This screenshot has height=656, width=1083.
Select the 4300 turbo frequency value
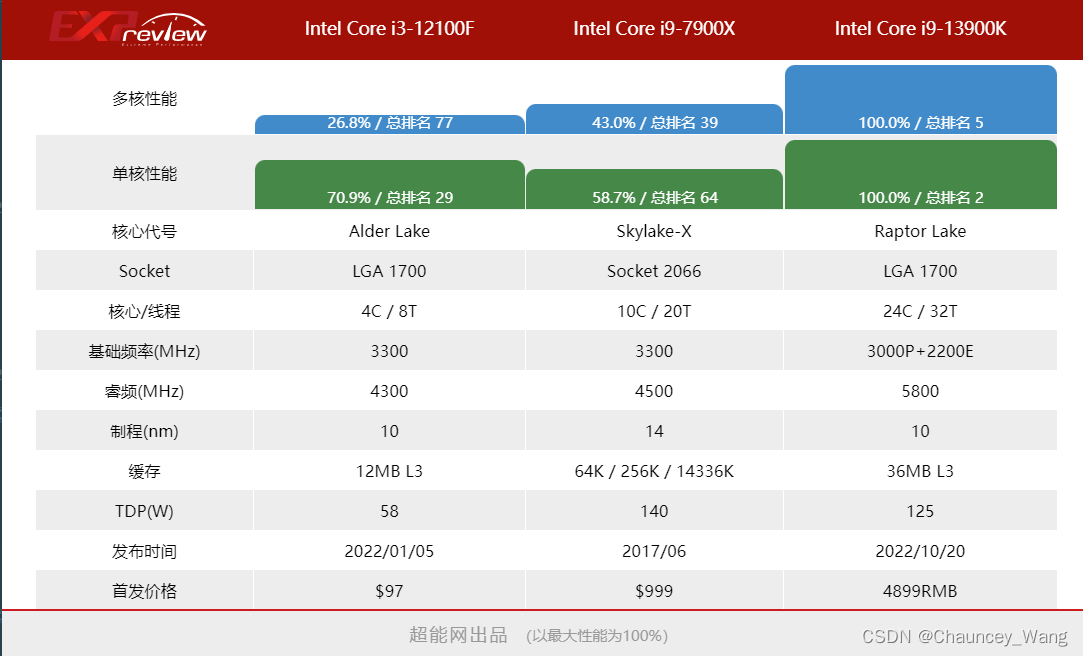390,392
